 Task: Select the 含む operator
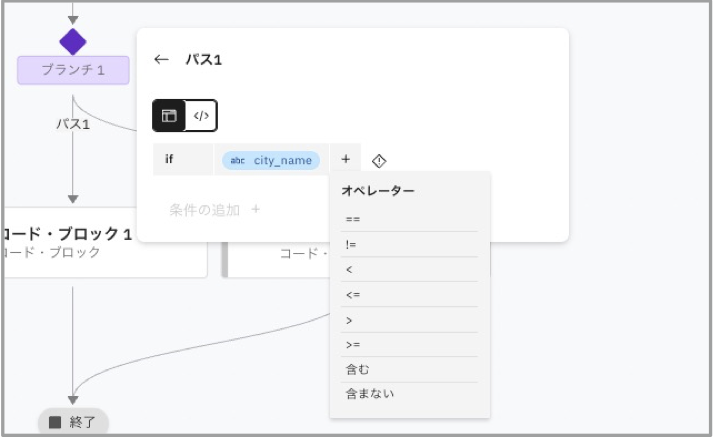coord(357,369)
